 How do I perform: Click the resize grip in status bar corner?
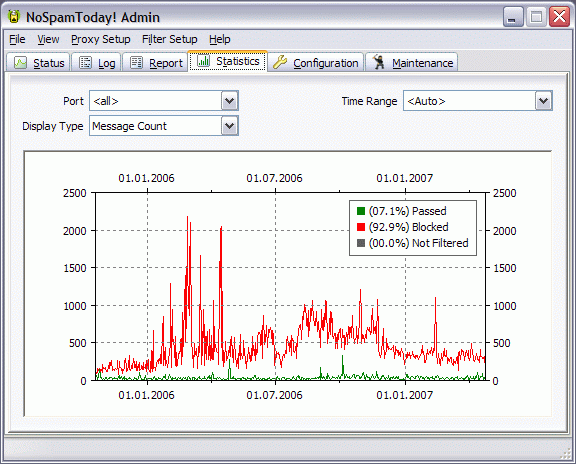pos(565,454)
